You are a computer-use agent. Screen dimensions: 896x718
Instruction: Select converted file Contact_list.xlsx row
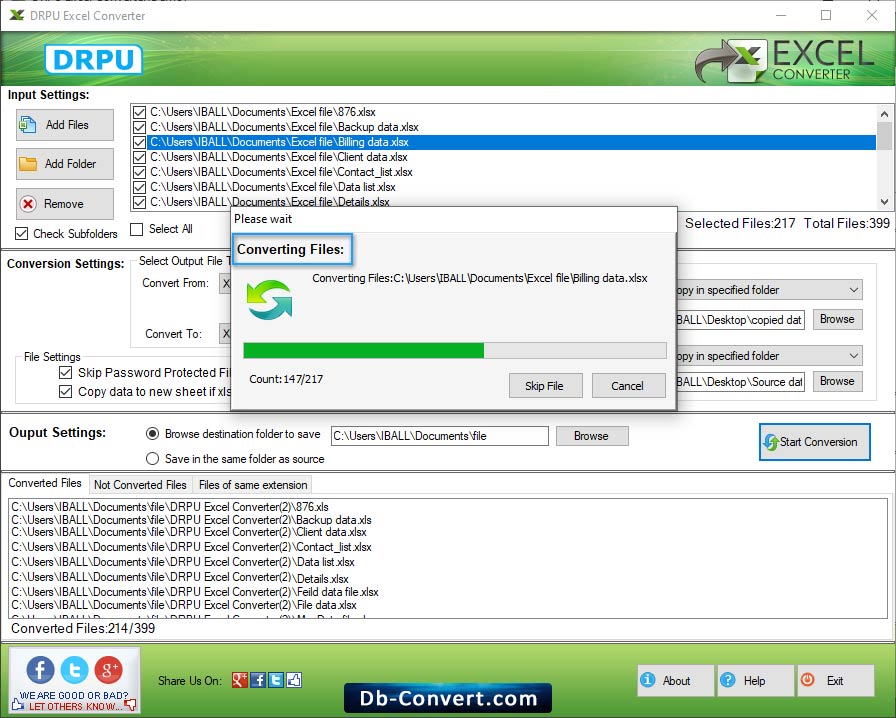point(191,547)
